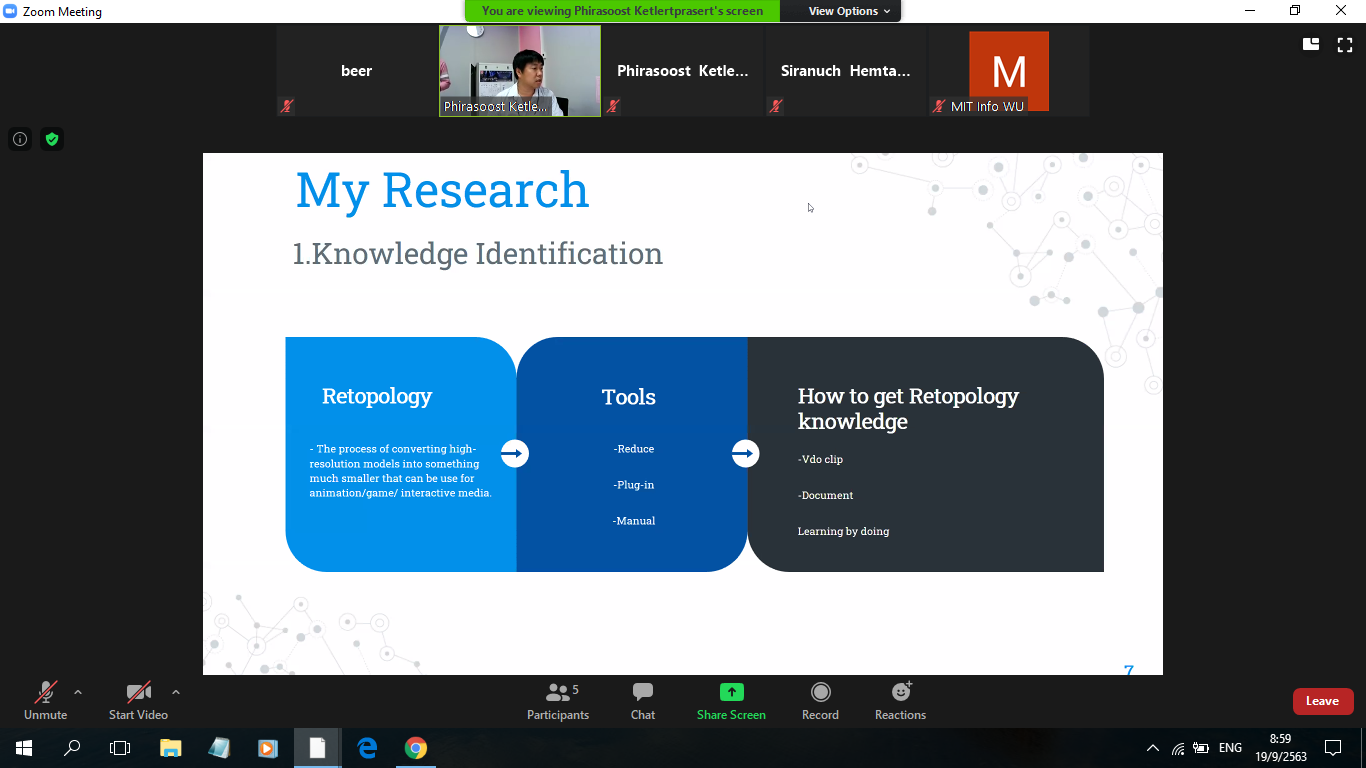Select the MIT Info WU participant tile
Image resolution: width=1366 pixels, height=768 pixels.
(x=1008, y=71)
